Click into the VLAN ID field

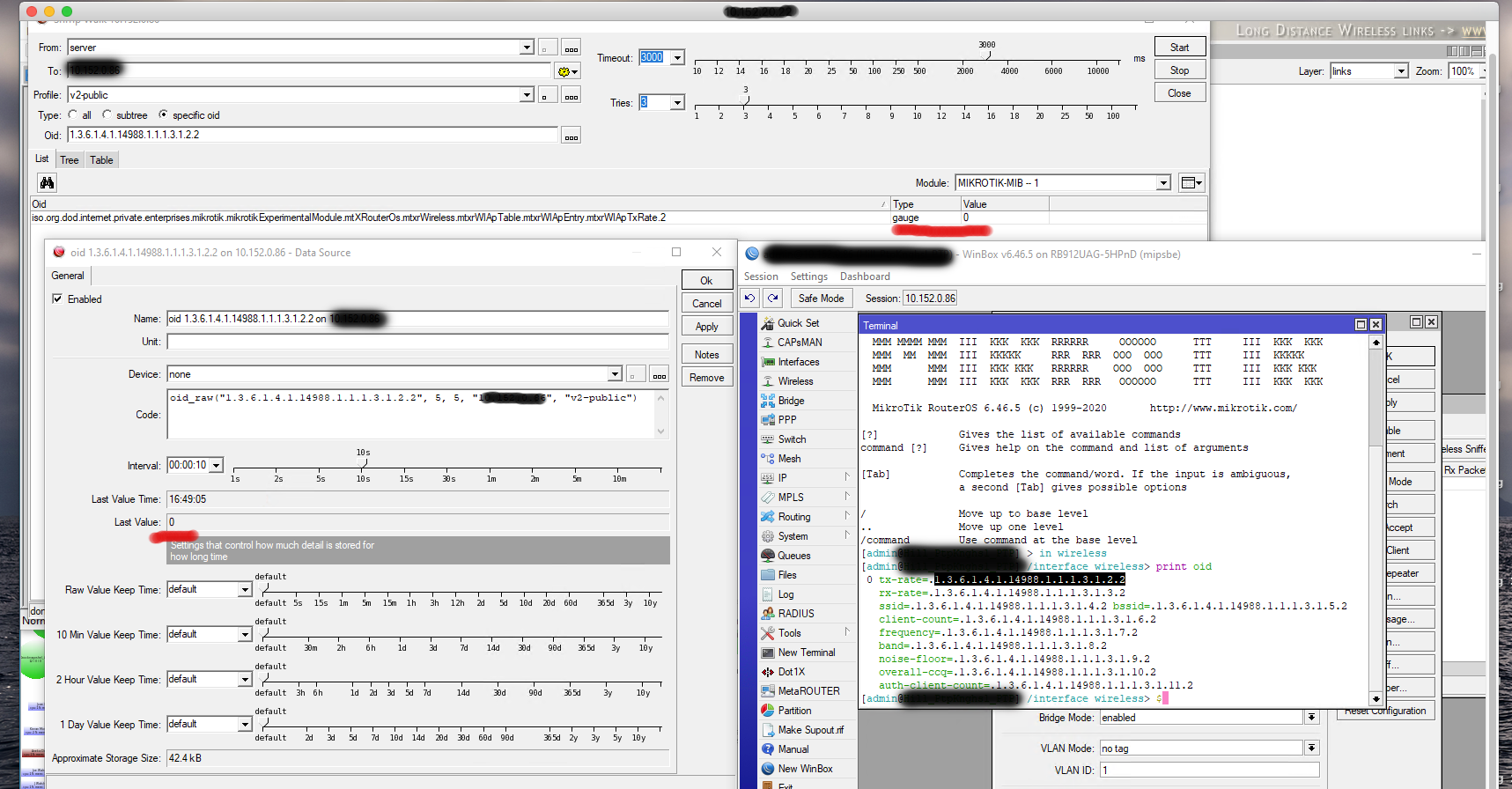pyautogui.click(x=1209, y=771)
